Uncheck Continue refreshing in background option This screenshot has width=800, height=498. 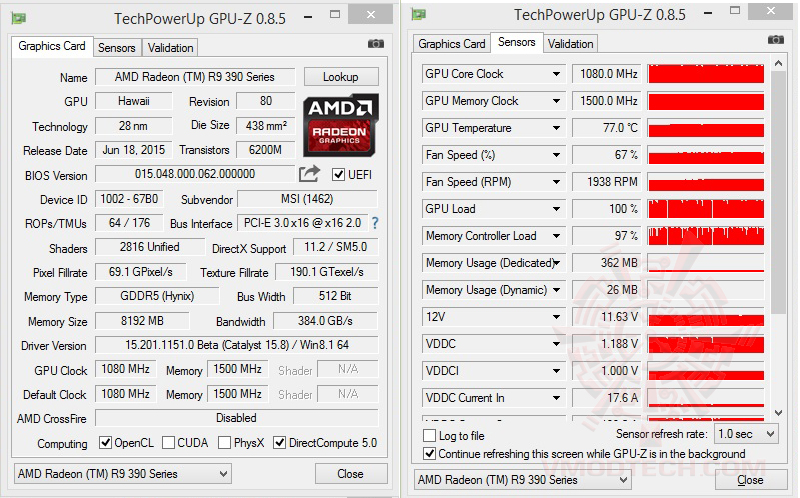[x=430, y=454]
